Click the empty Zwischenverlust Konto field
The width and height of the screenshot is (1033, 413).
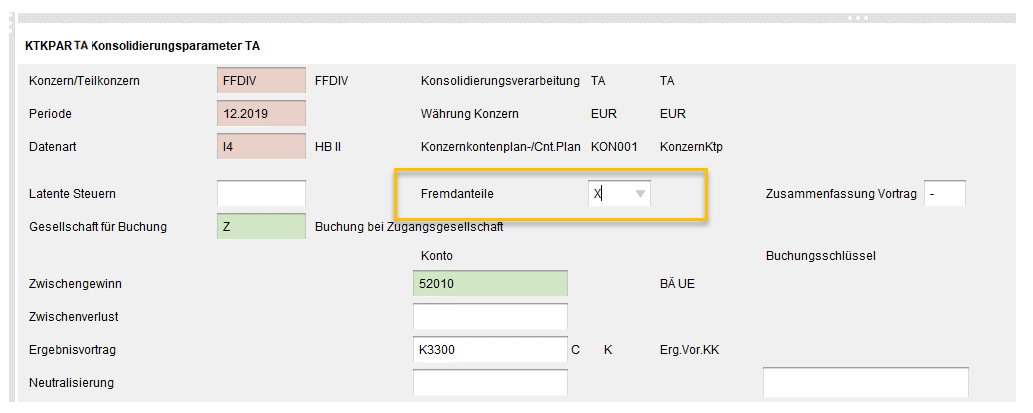coord(489,317)
